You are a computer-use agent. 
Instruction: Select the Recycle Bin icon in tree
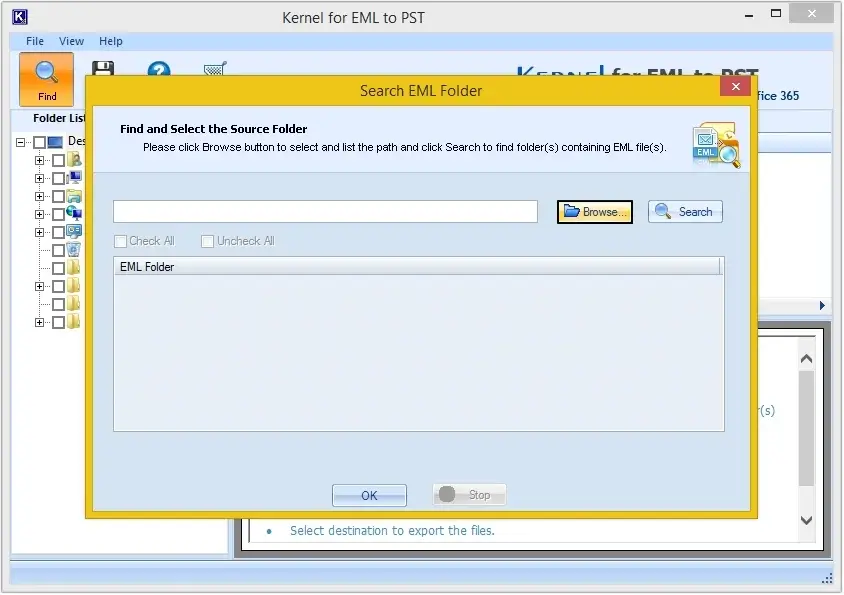74,250
